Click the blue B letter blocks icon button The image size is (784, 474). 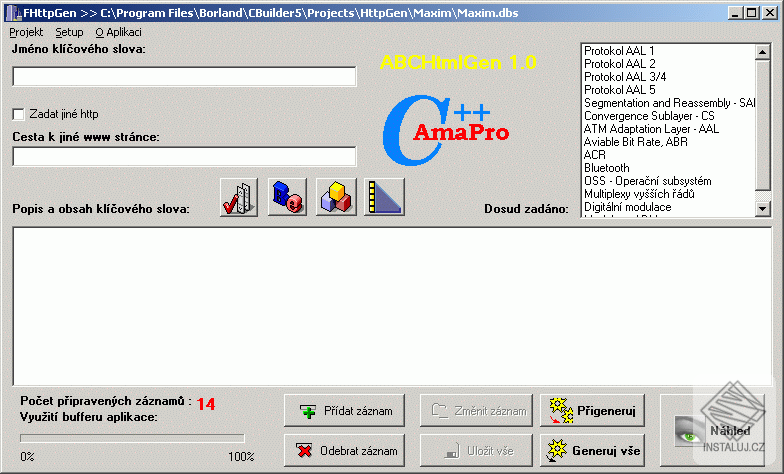tap(287, 197)
